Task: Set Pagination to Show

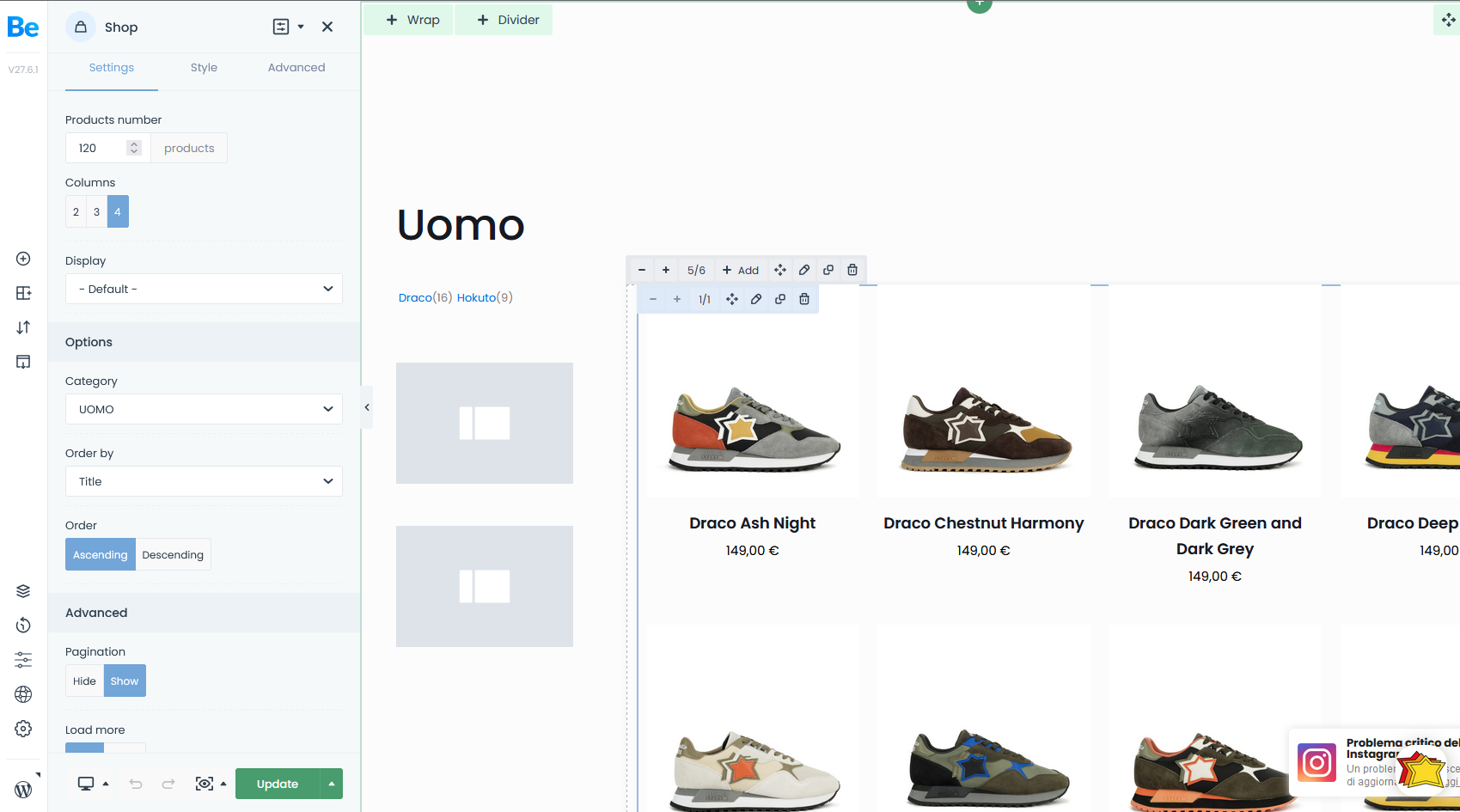Action: [x=125, y=681]
